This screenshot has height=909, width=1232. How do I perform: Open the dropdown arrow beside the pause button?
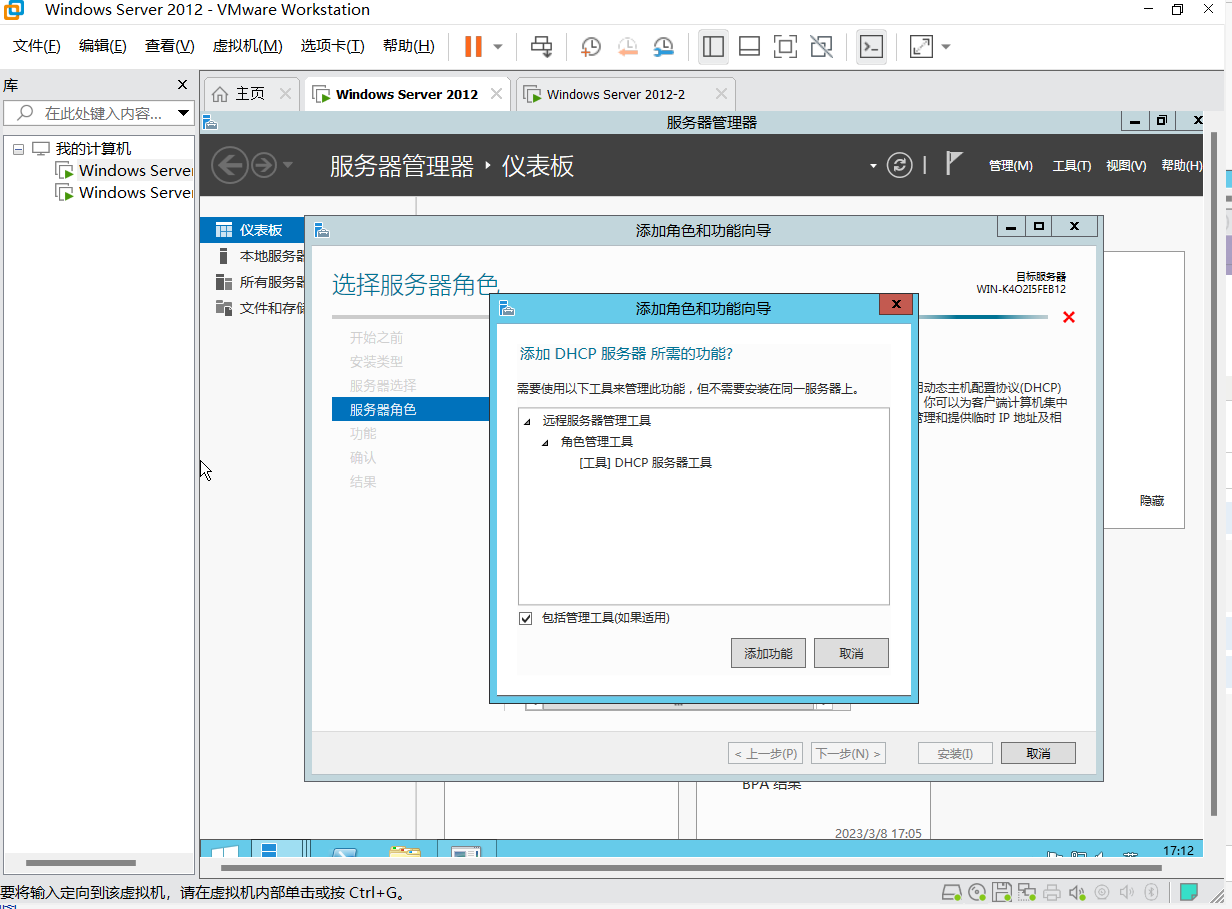click(497, 46)
